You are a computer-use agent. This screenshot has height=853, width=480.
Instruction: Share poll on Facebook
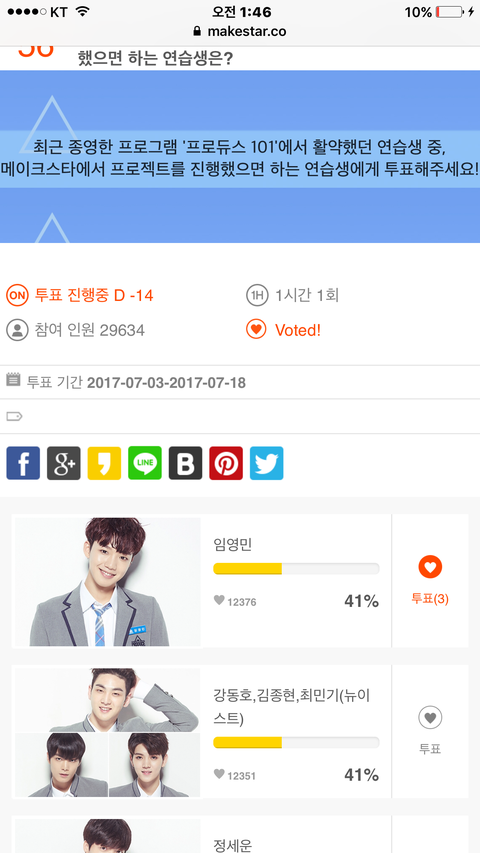pyautogui.click(x=23, y=463)
